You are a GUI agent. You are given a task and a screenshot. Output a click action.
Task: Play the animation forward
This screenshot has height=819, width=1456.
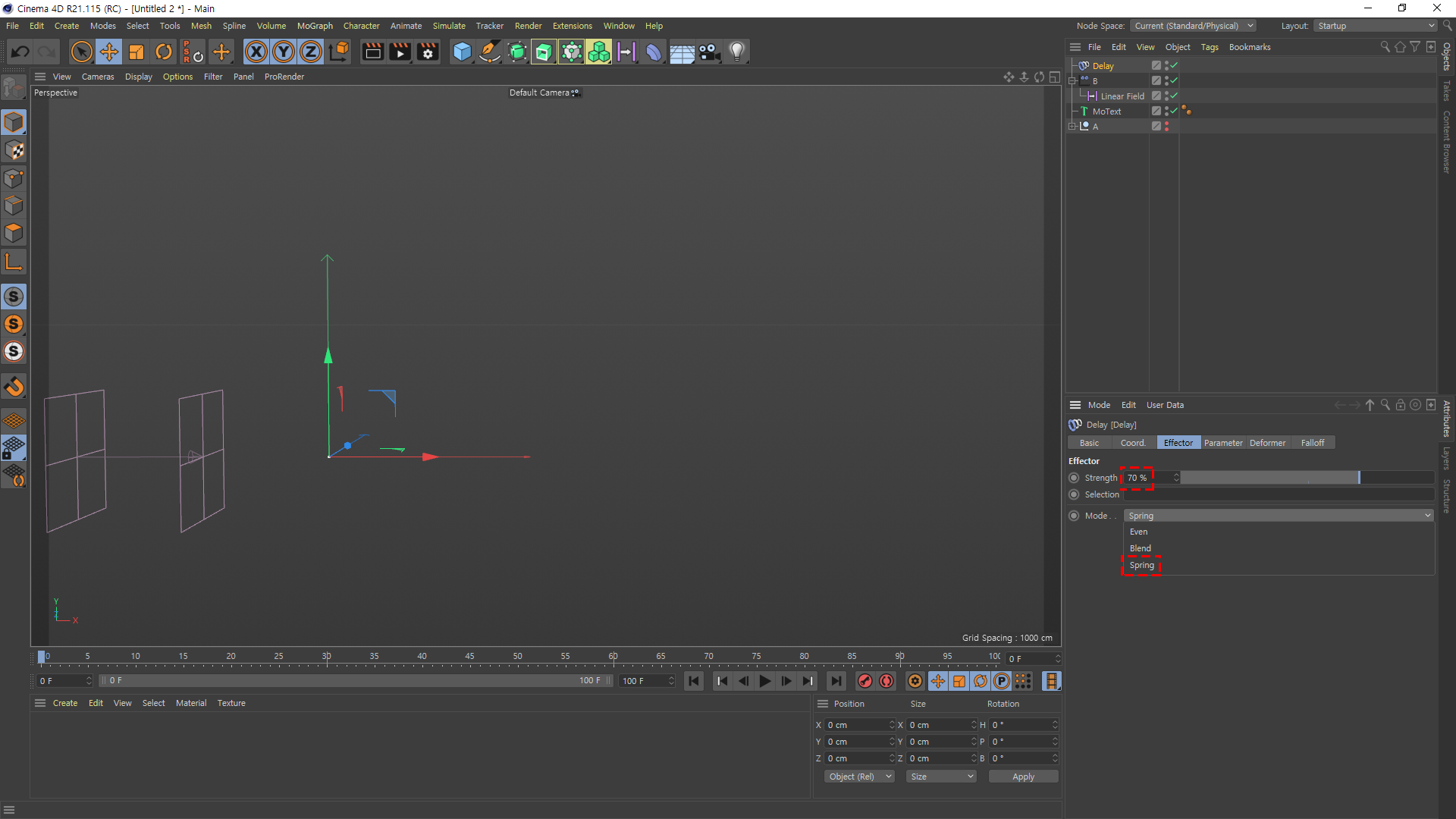click(764, 681)
